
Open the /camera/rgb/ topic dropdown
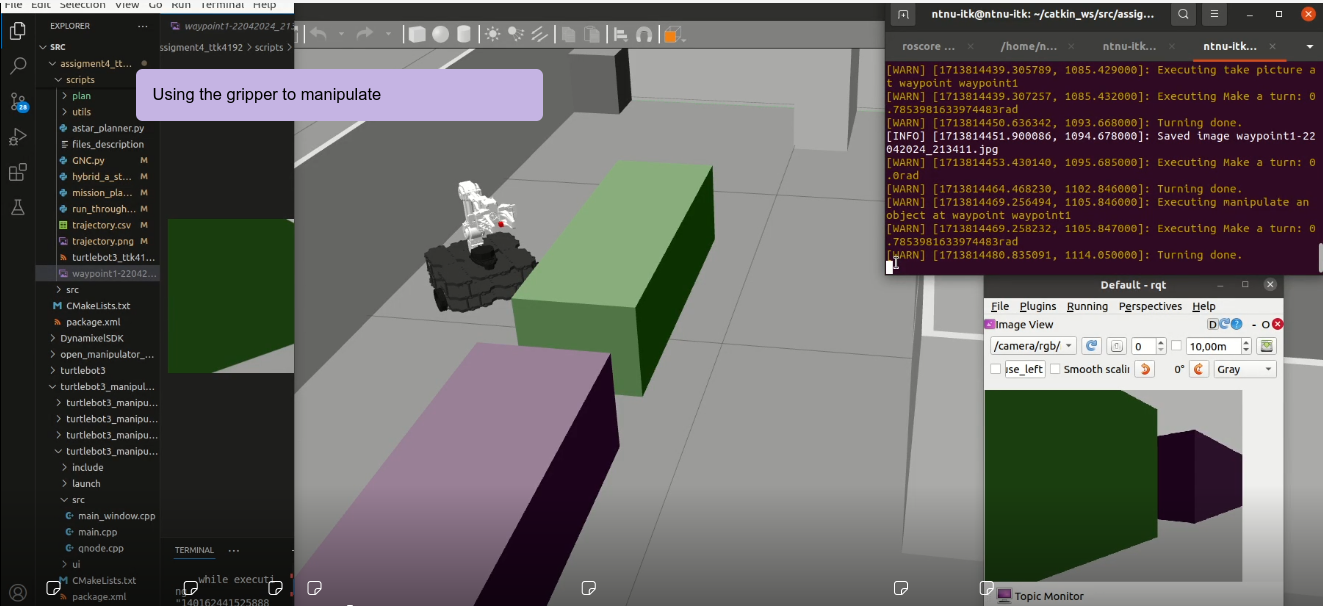point(1033,346)
